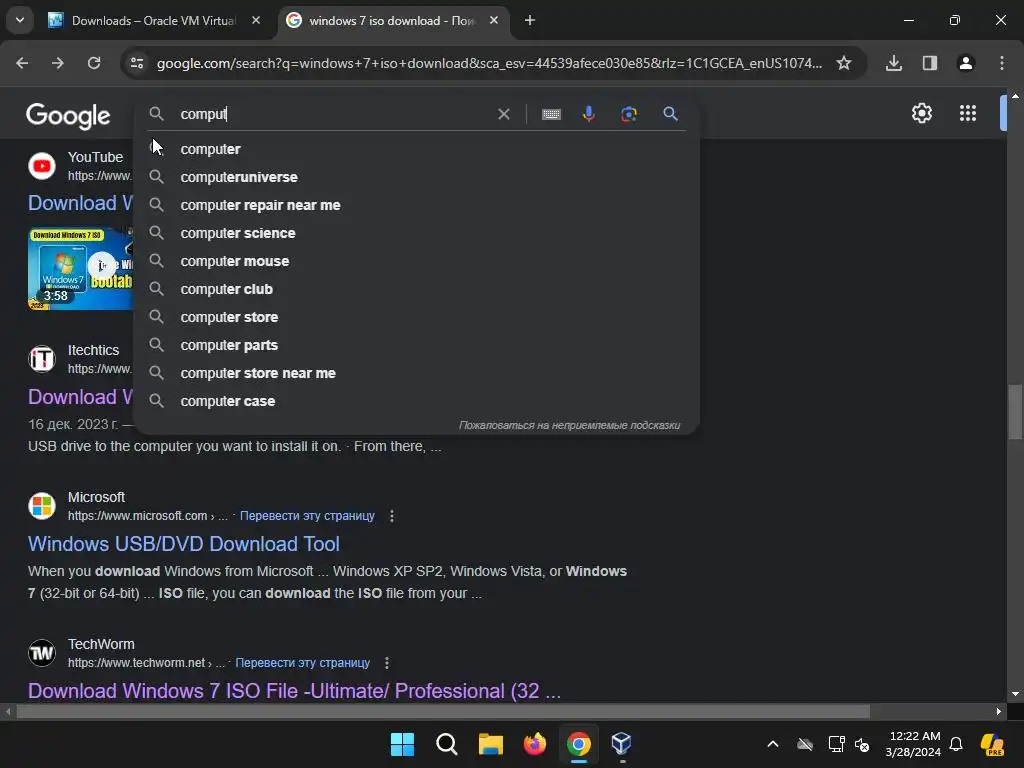Screen dimensions: 1024x768
Task: Open more options for the TechWorm result
Action: [x=387, y=663]
